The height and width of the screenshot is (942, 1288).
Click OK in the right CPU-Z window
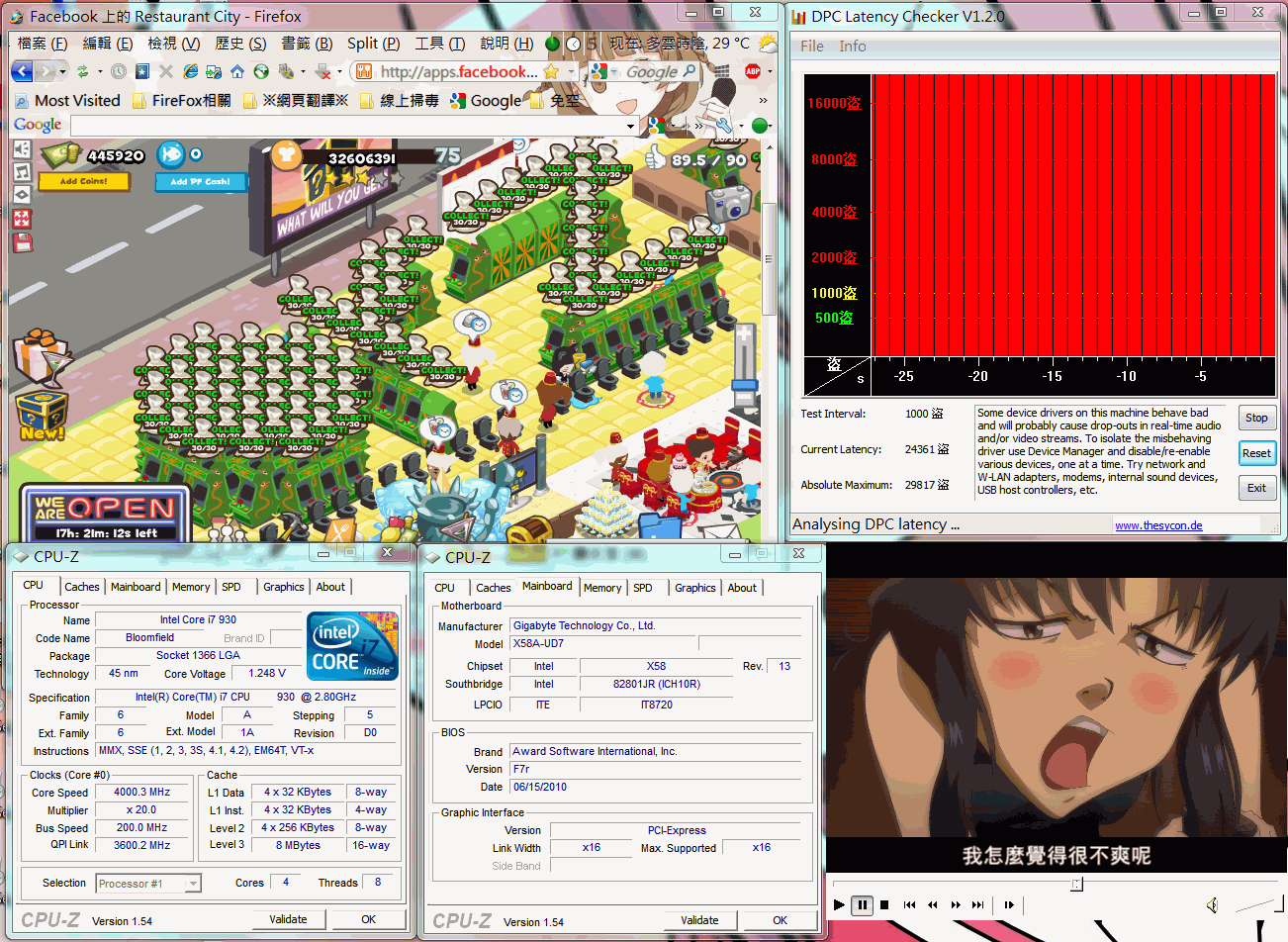[780, 920]
